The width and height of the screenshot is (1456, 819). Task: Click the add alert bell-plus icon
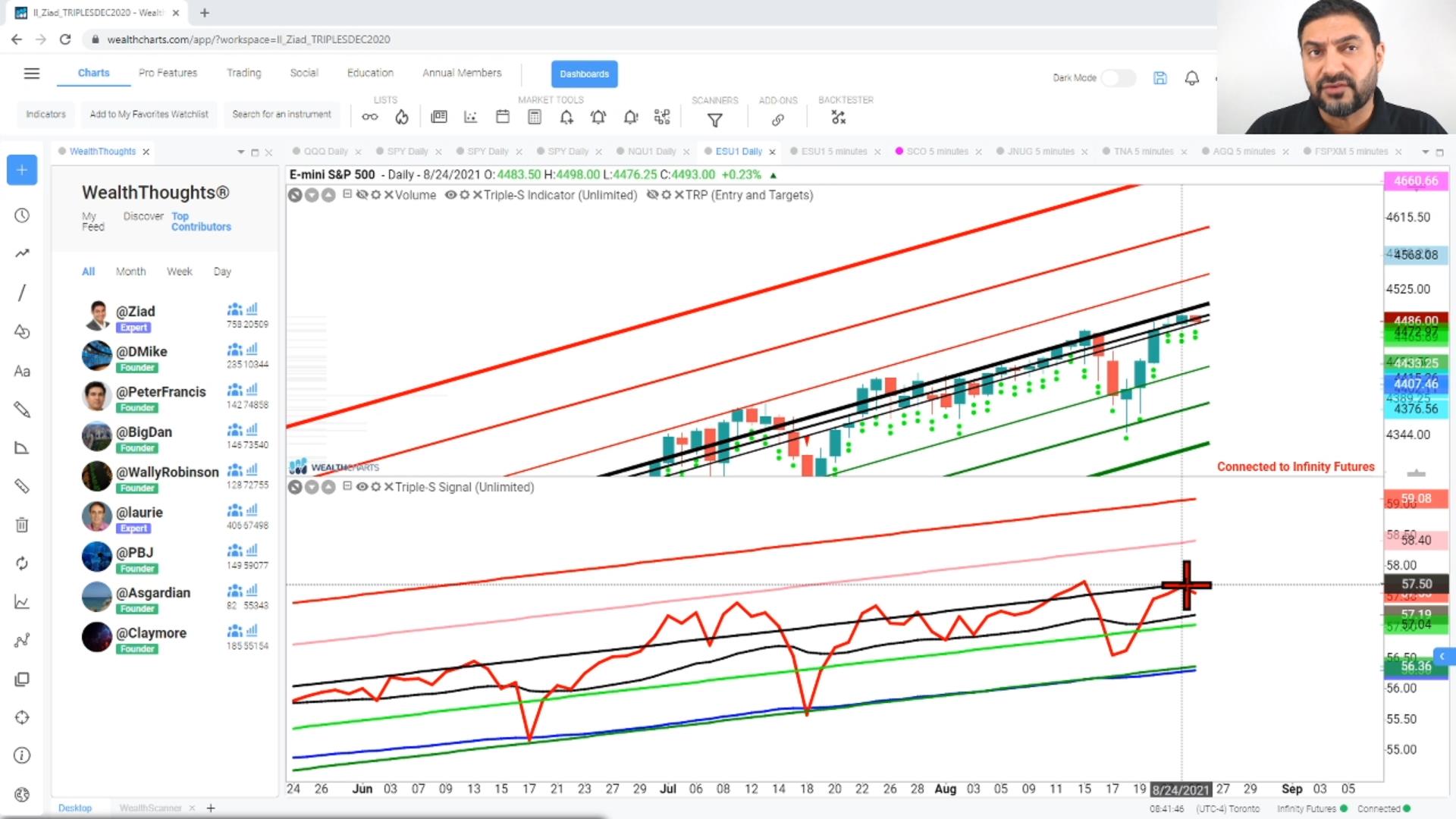pos(566,117)
